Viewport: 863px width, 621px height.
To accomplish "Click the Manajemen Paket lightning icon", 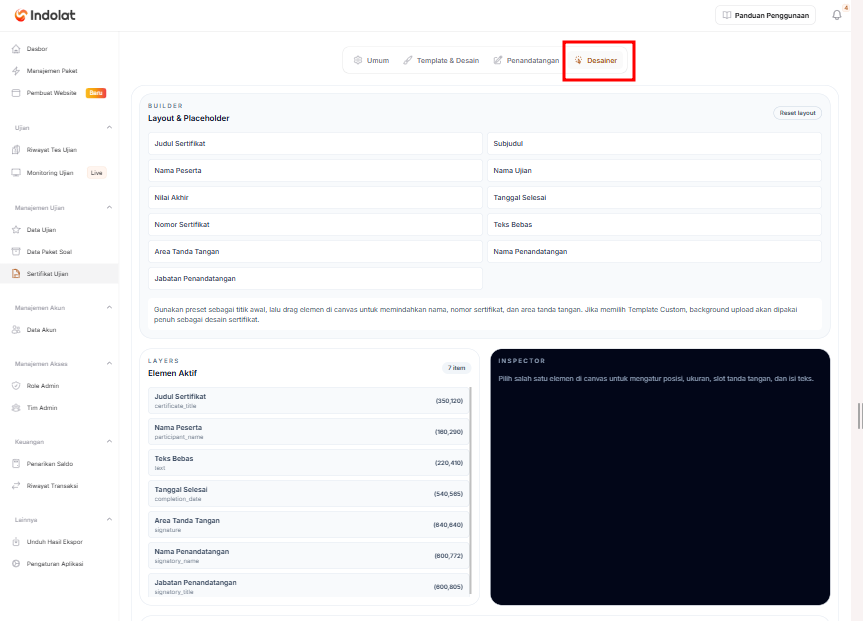I will click(x=16, y=71).
